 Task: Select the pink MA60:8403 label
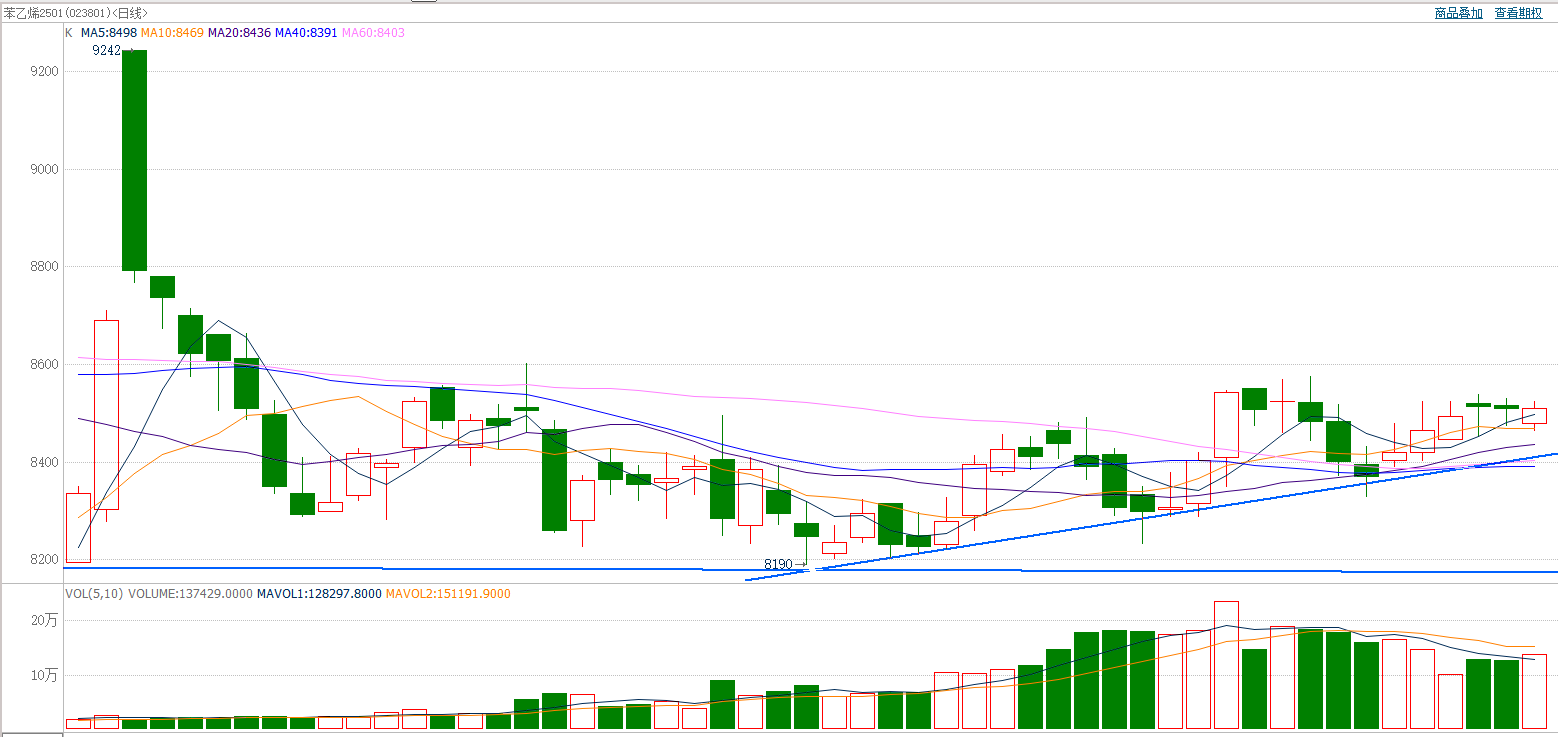click(373, 33)
